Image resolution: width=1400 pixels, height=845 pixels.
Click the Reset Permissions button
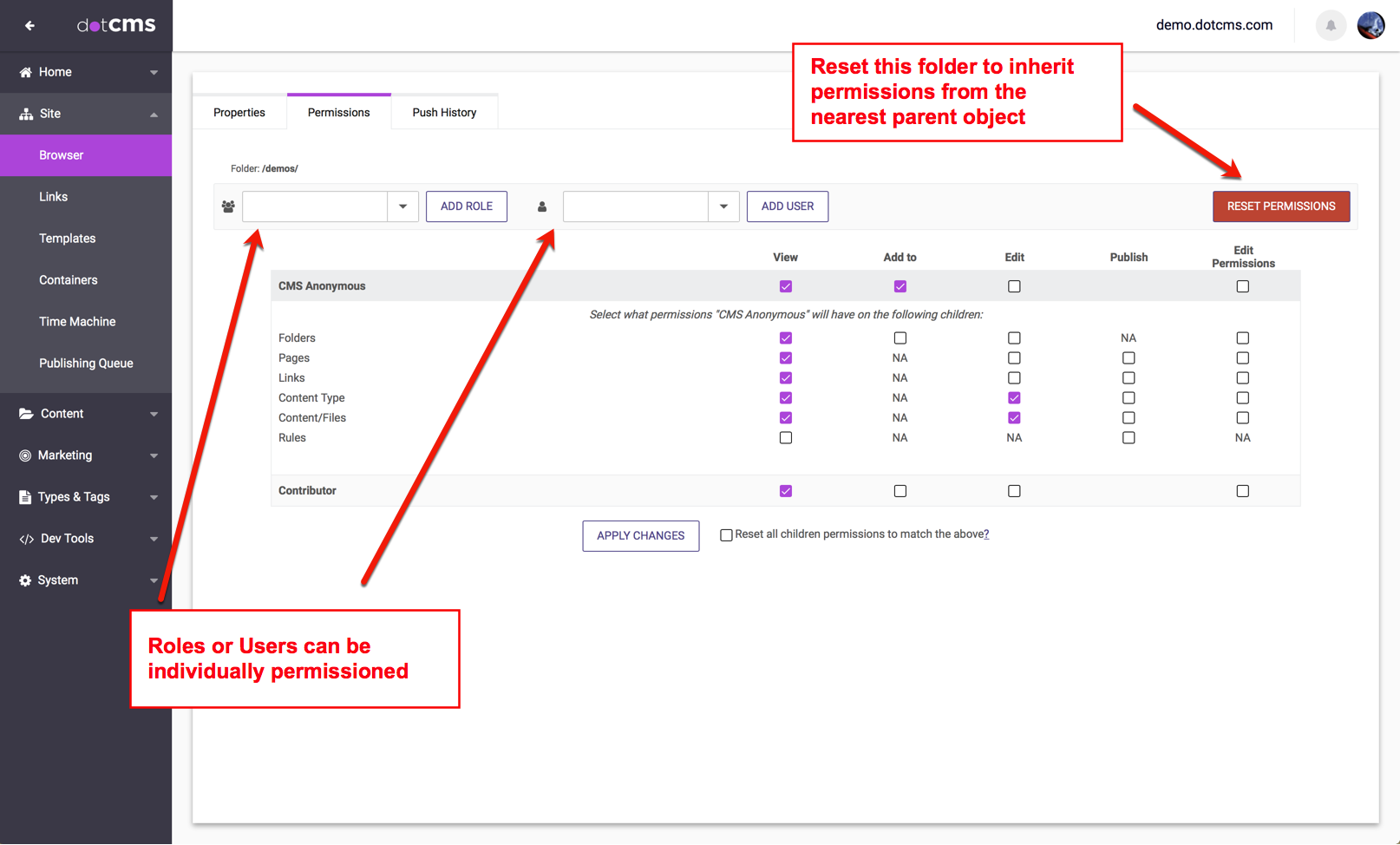1280,206
